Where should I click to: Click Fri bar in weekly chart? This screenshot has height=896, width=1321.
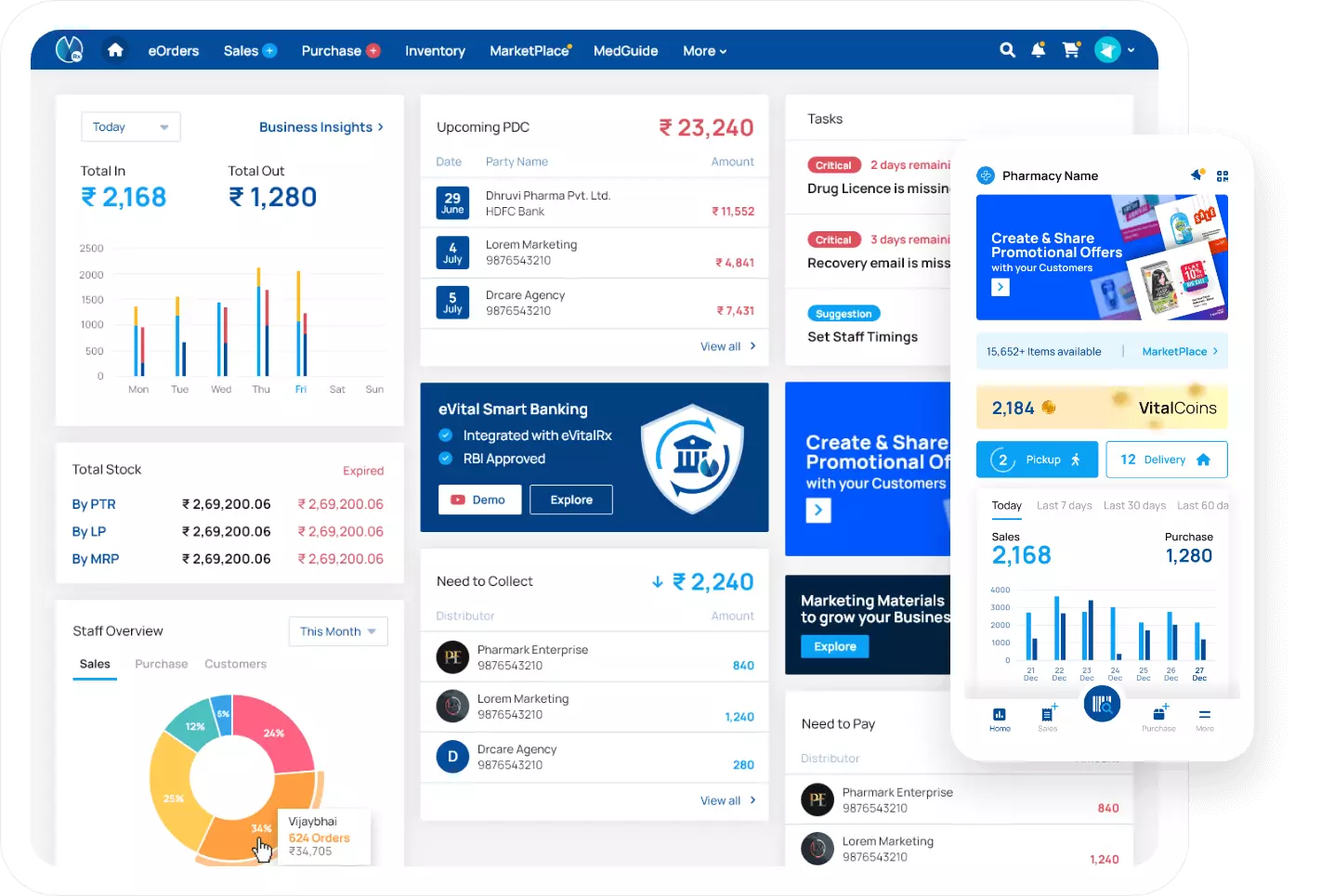pyautogui.click(x=301, y=323)
